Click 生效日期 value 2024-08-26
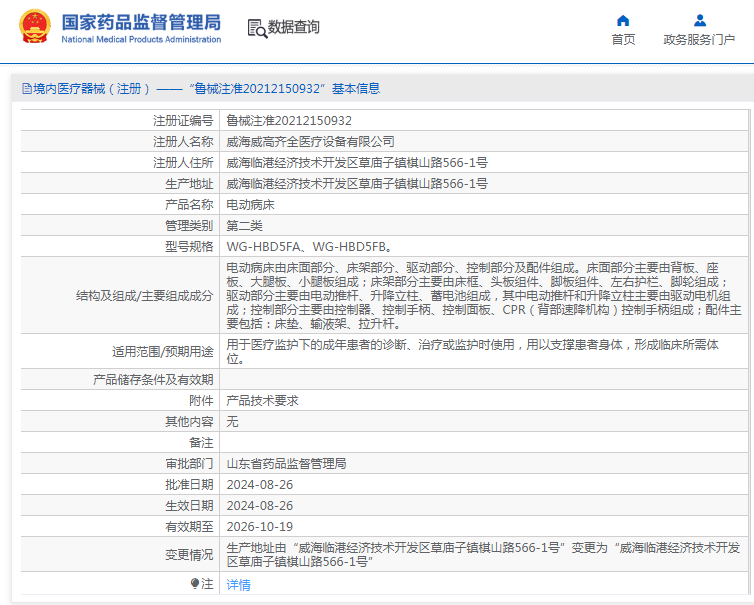The height and width of the screenshot is (605, 754). coord(260,506)
